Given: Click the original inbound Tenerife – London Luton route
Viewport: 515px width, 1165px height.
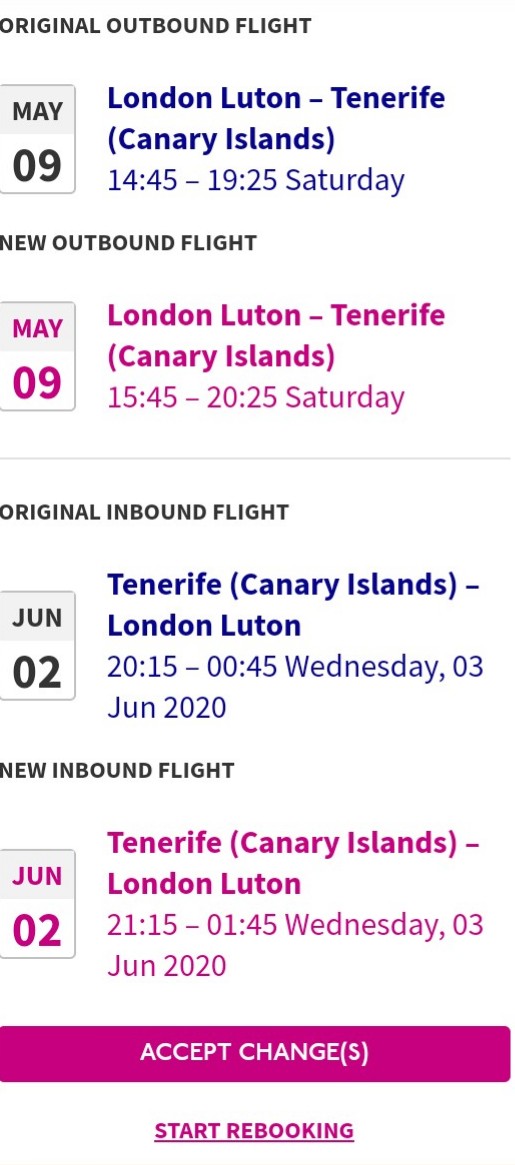Looking at the screenshot, I should (x=294, y=605).
